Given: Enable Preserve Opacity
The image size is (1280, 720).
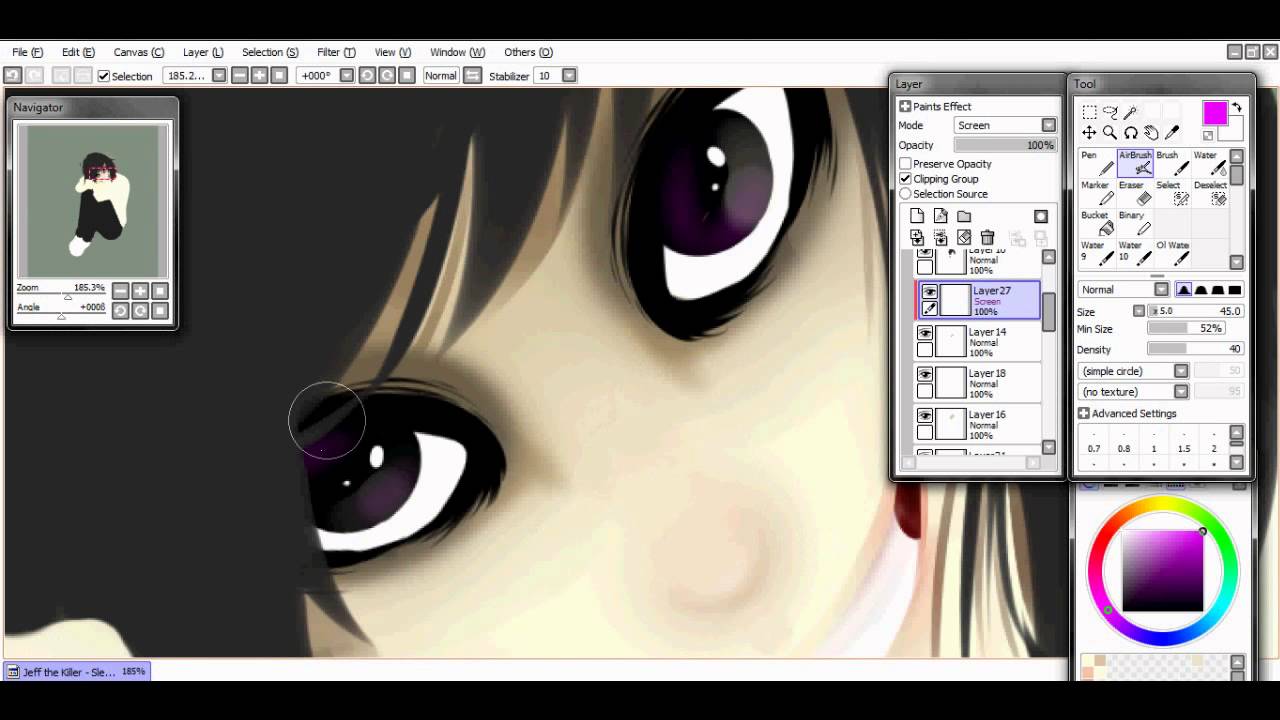Looking at the screenshot, I should tap(905, 164).
